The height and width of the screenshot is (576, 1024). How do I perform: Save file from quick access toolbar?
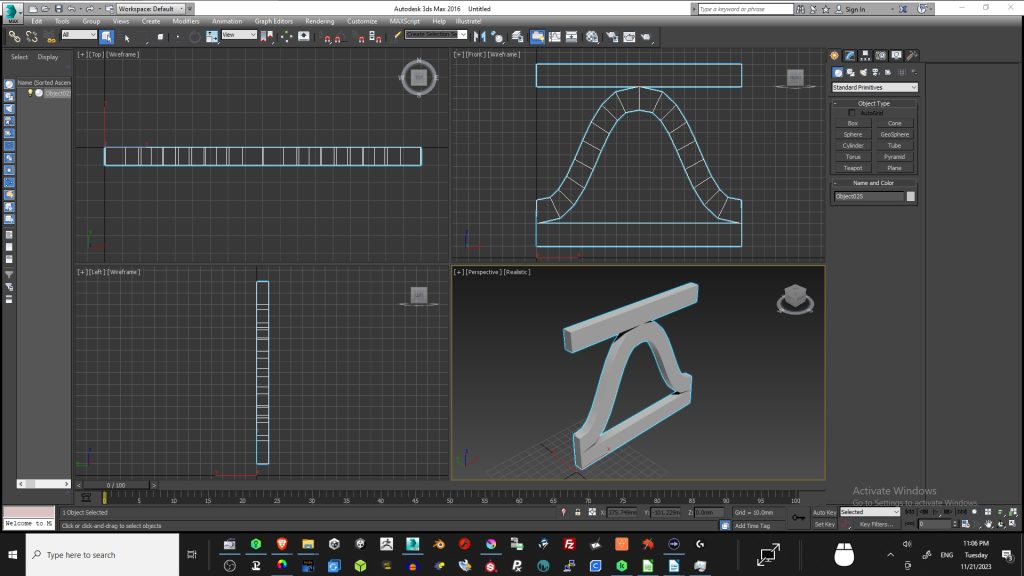(x=58, y=9)
